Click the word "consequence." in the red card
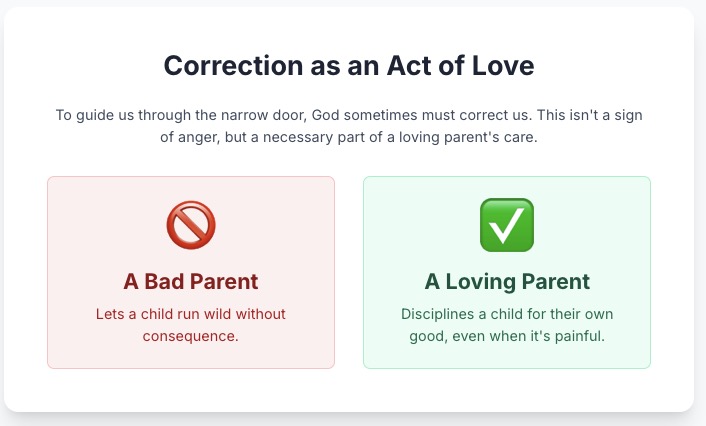 pos(191,336)
